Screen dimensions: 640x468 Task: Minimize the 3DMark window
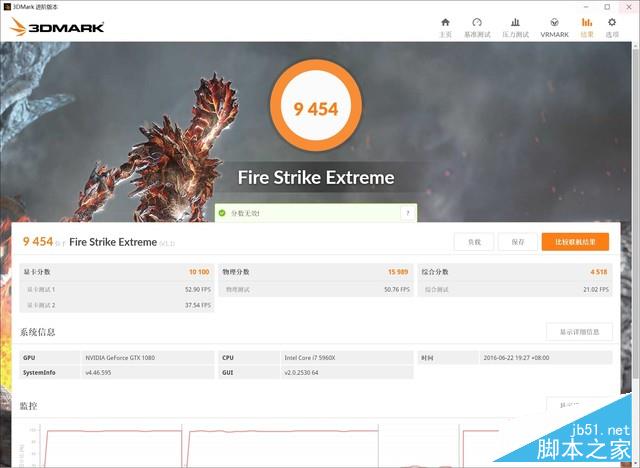pyautogui.click(x=586, y=7)
